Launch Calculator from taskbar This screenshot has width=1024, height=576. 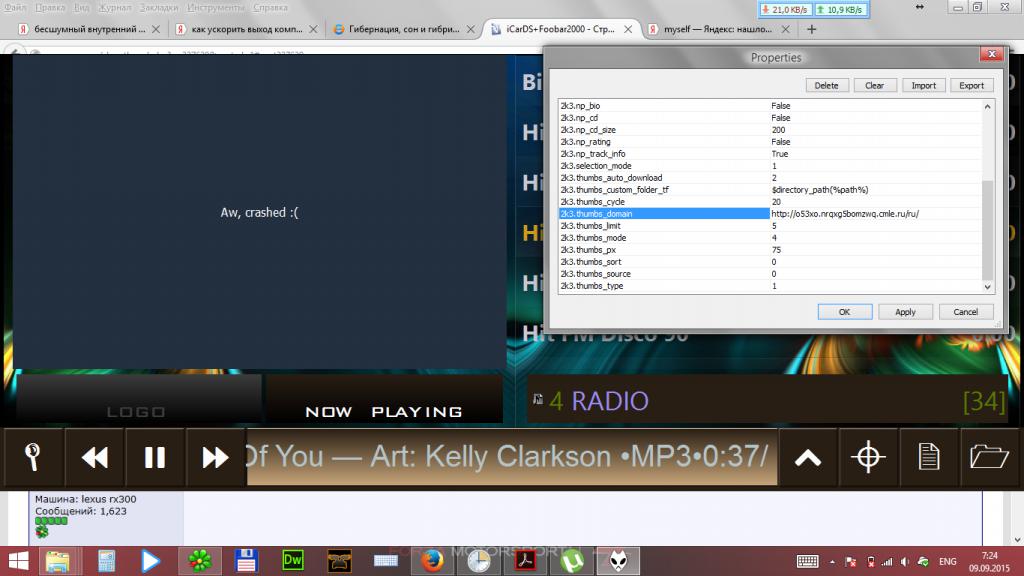[106, 561]
